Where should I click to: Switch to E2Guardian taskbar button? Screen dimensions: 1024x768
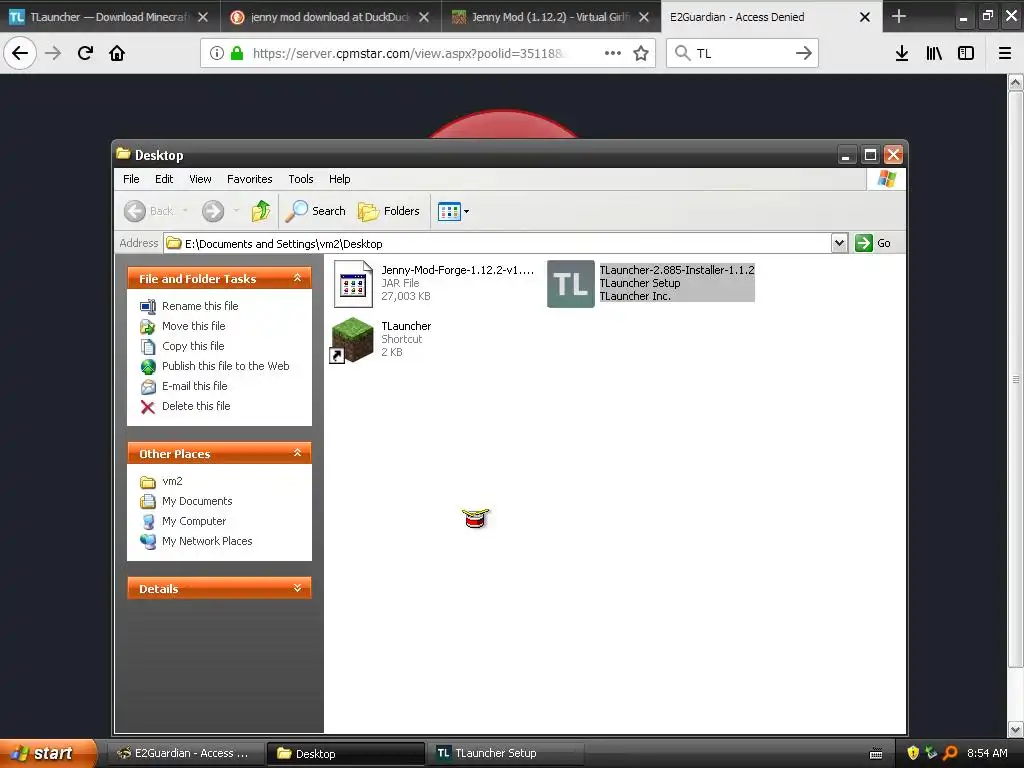pos(185,753)
